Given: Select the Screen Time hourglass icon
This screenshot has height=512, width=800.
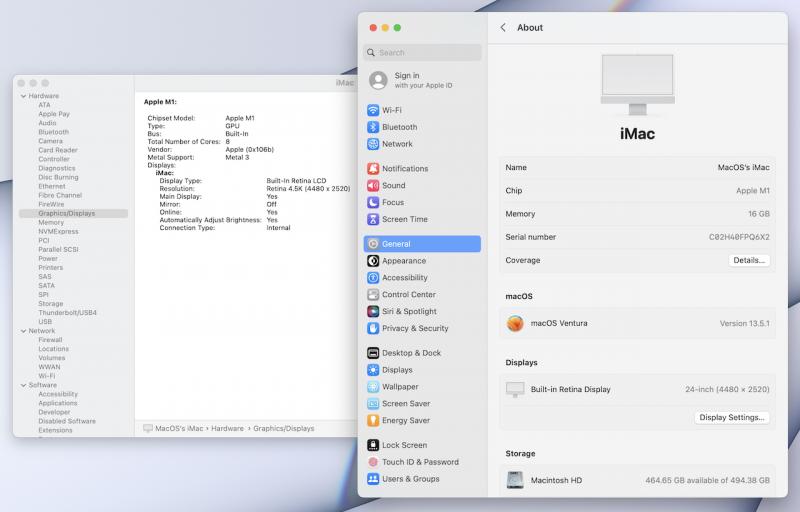Looking at the screenshot, I should coord(373,219).
